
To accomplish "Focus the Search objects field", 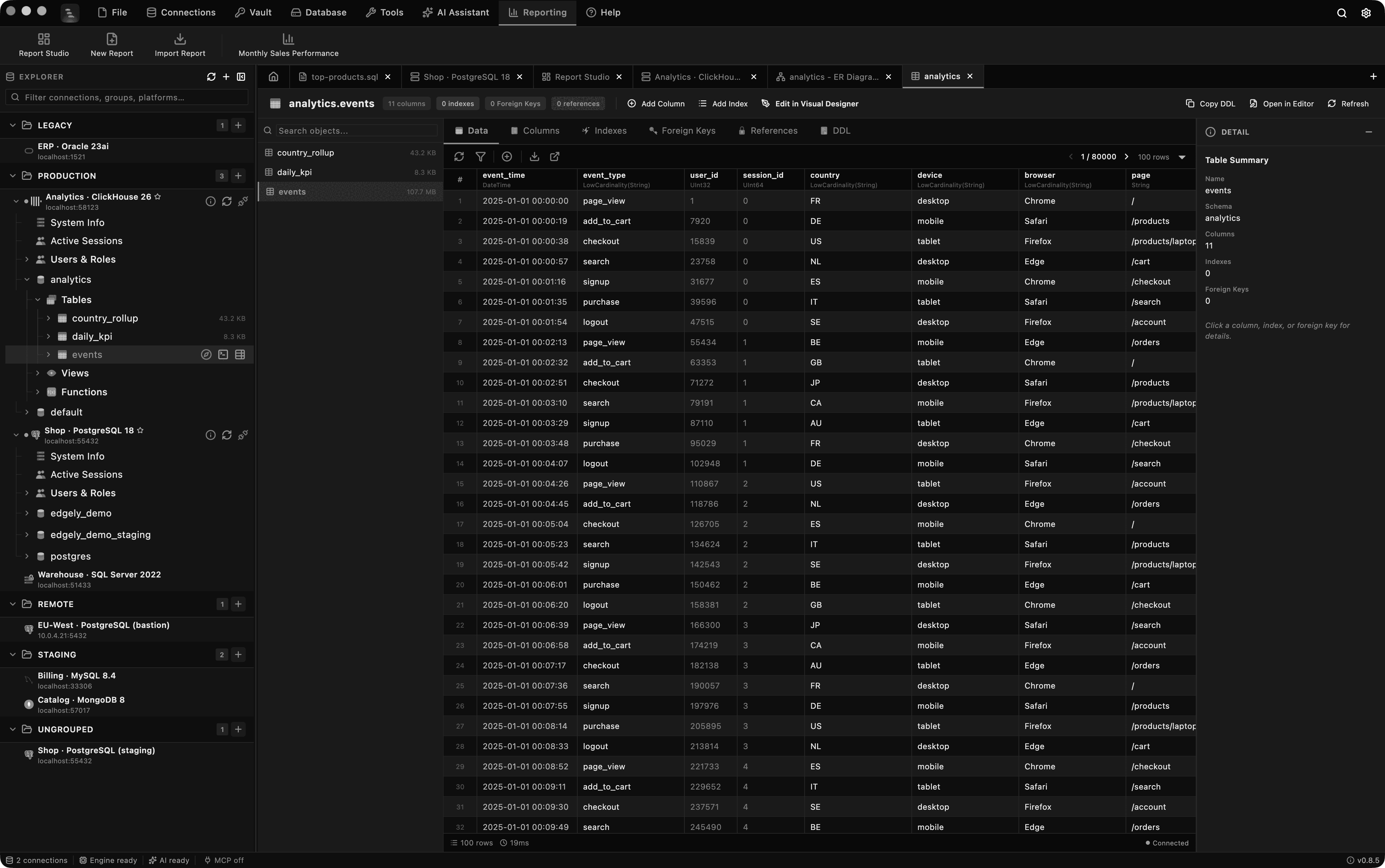I will pos(356,131).
